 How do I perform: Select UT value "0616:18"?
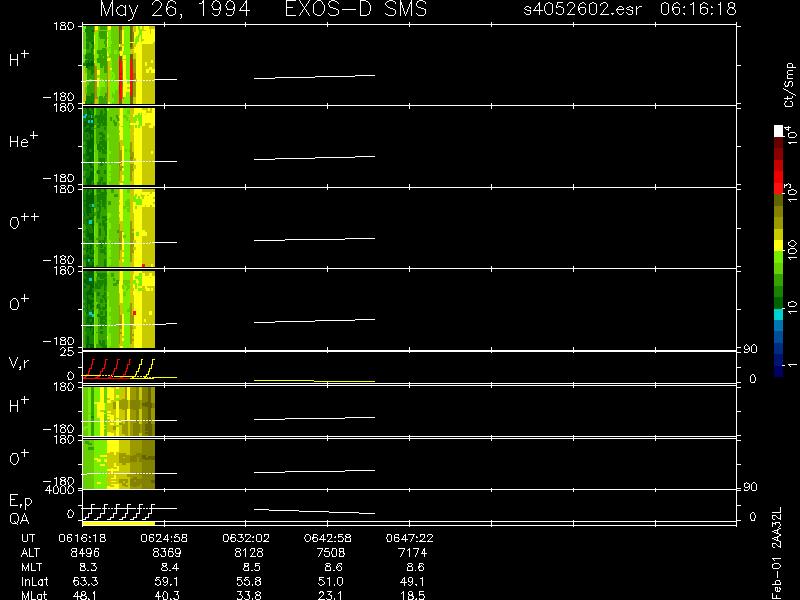pos(82,538)
